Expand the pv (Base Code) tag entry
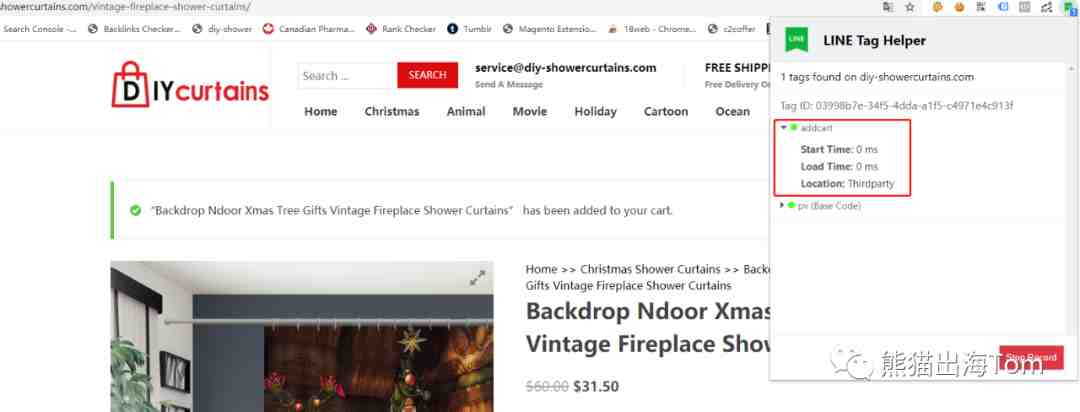Image resolution: width=1080 pixels, height=412 pixels. (782, 205)
